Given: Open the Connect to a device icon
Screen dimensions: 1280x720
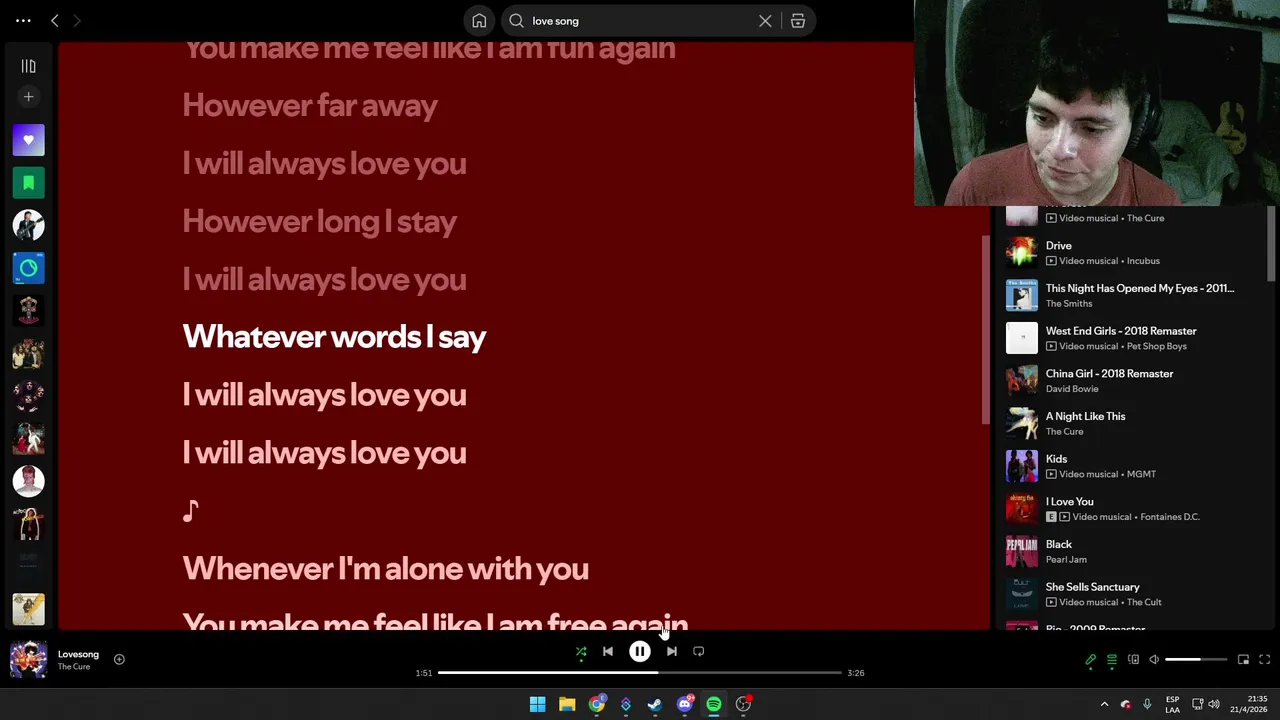Looking at the screenshot, I should point(1133,660).
